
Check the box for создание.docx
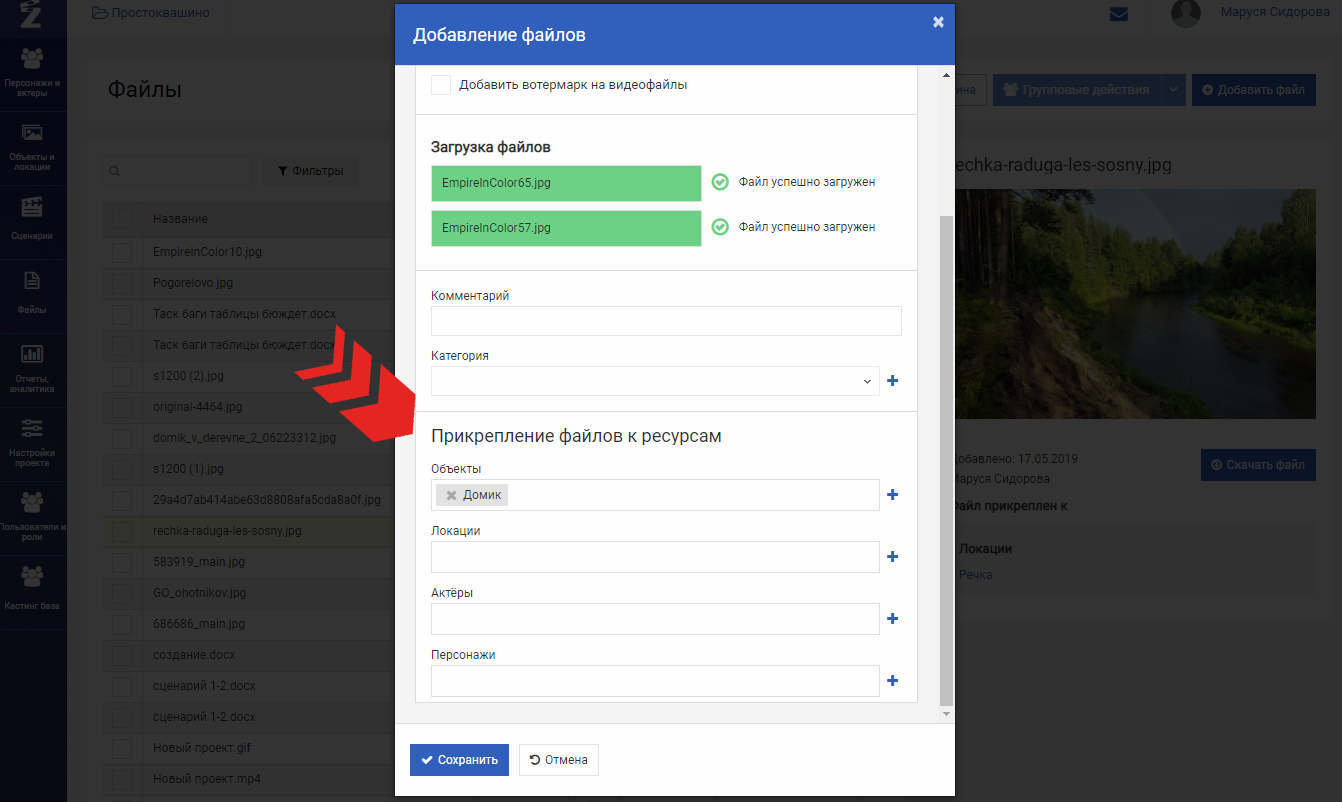pos(122,655)
